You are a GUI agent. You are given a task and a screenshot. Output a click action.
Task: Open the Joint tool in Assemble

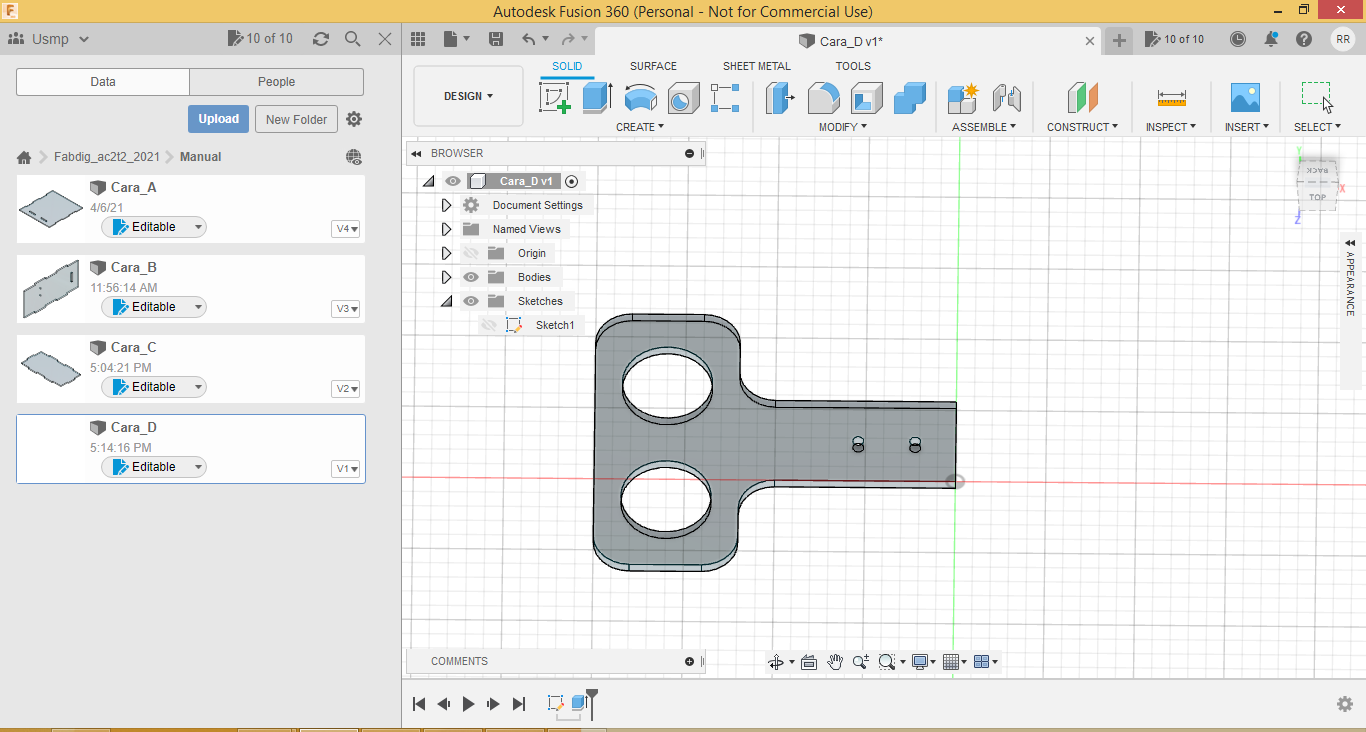(x=1006, y=98)
